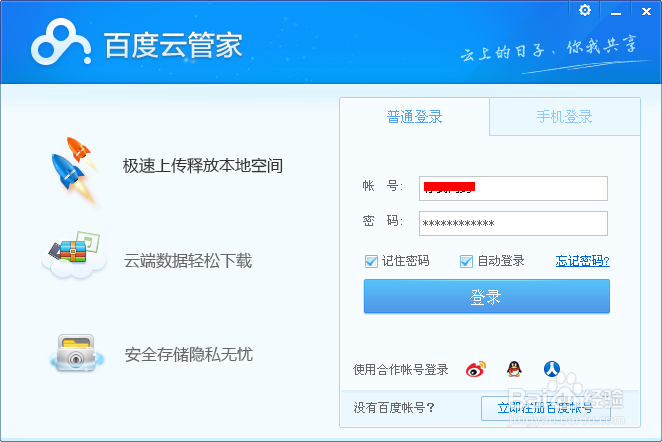
Task: Open the 忘记密码? link
Action: point(582,261)
